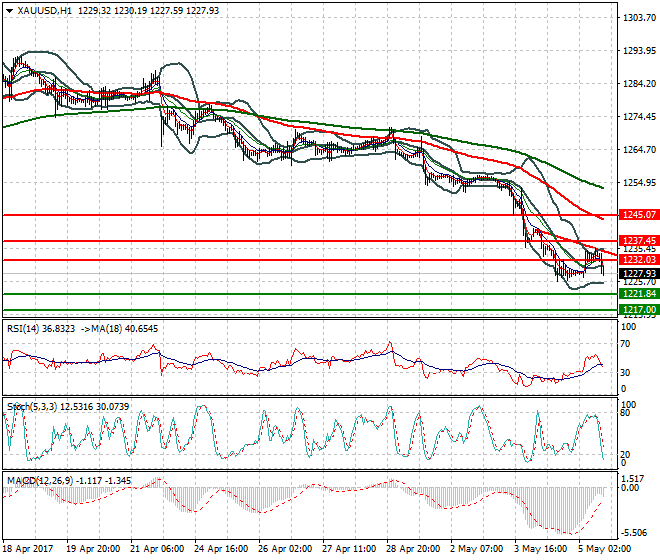Click the red 1245.07 resistance price label

[x=638, y=215]
